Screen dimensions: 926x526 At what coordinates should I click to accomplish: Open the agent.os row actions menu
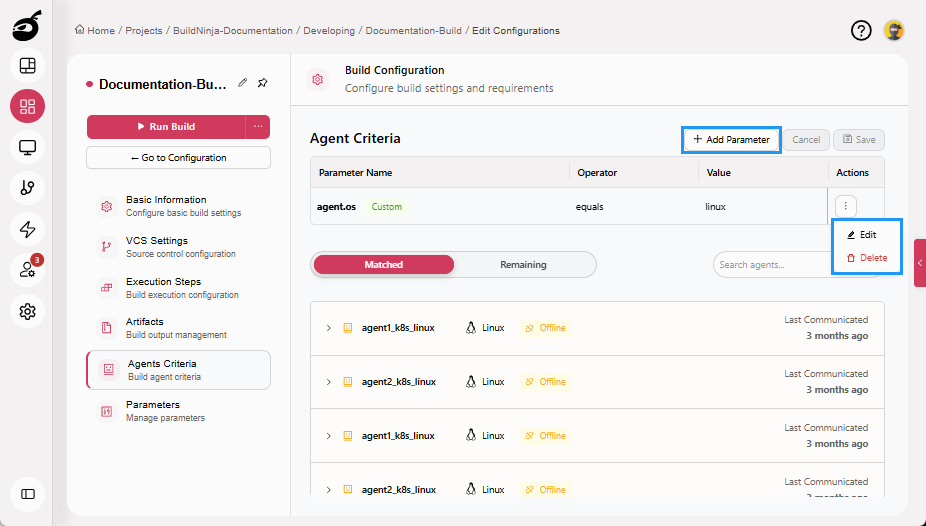846,206
